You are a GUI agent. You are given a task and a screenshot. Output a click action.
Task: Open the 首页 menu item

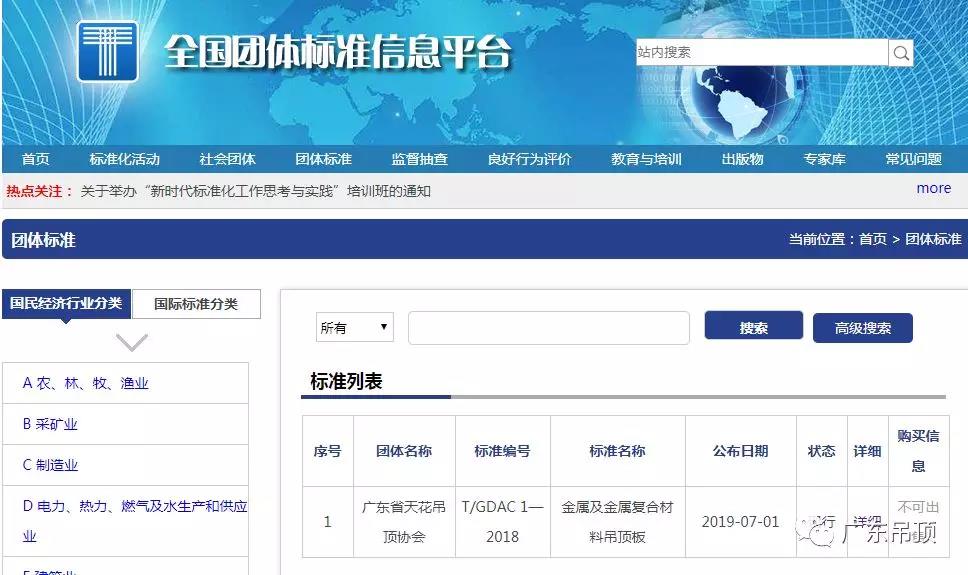pyautogui.click(x=35, y=159)
